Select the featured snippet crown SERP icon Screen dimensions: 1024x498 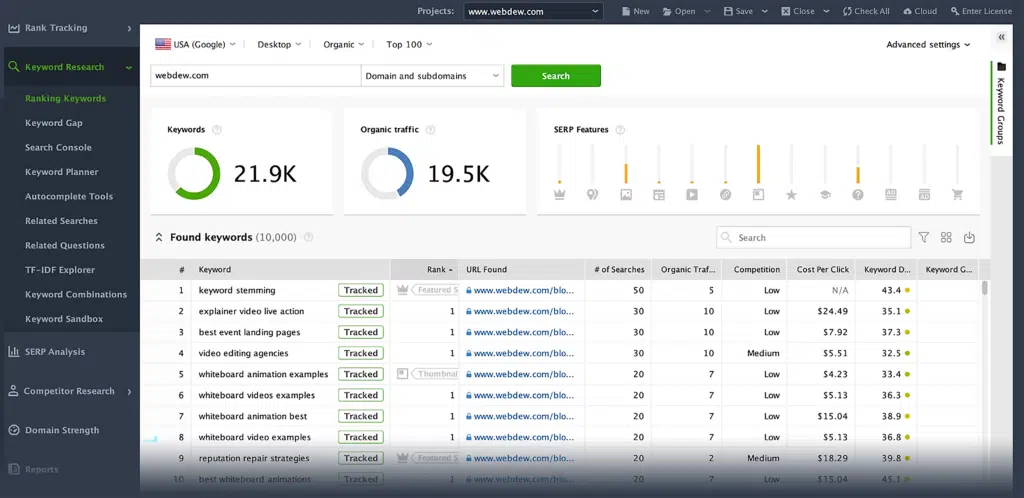pos(559,194)
